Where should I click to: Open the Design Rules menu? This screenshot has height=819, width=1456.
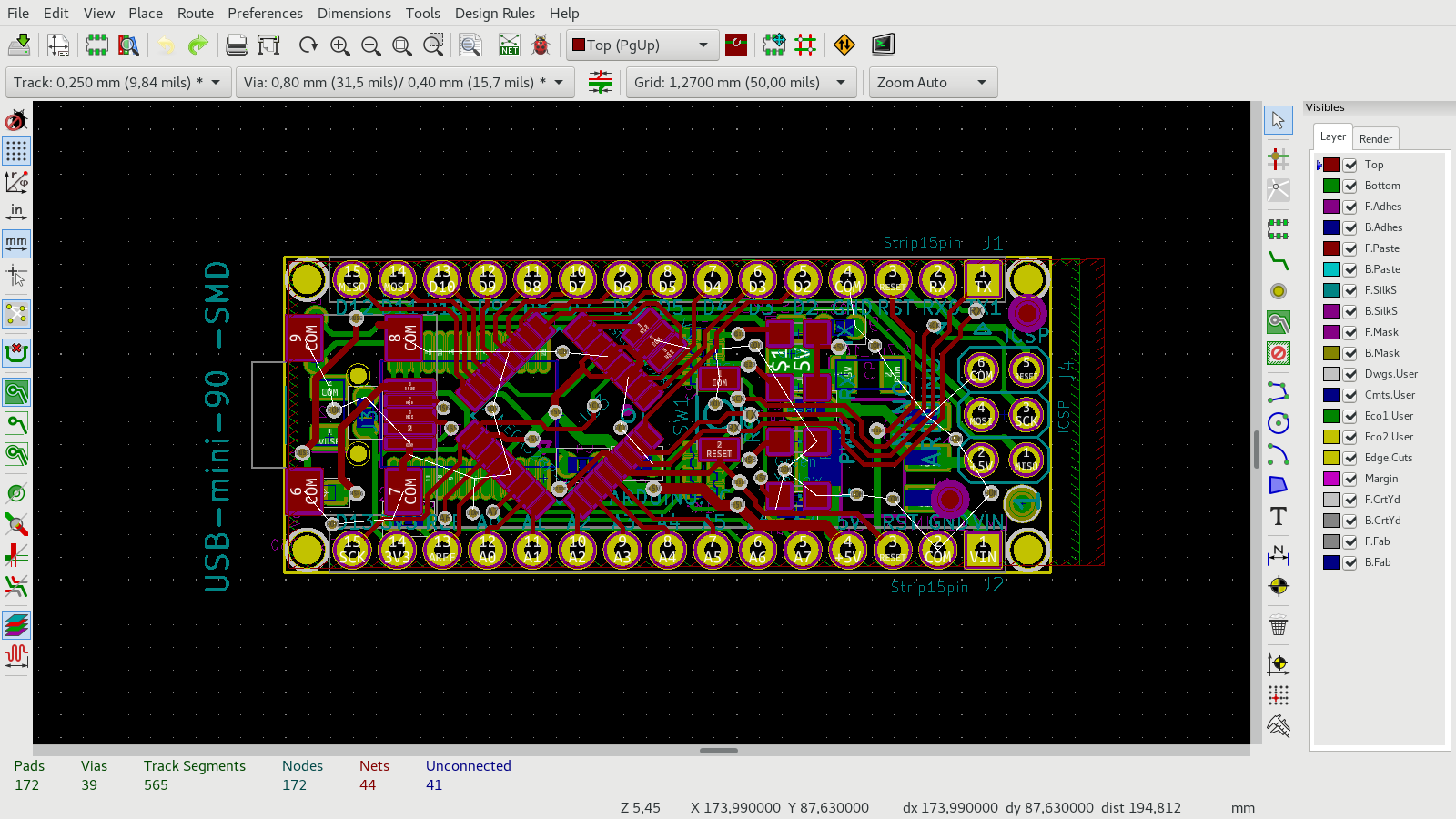(494, 13)
